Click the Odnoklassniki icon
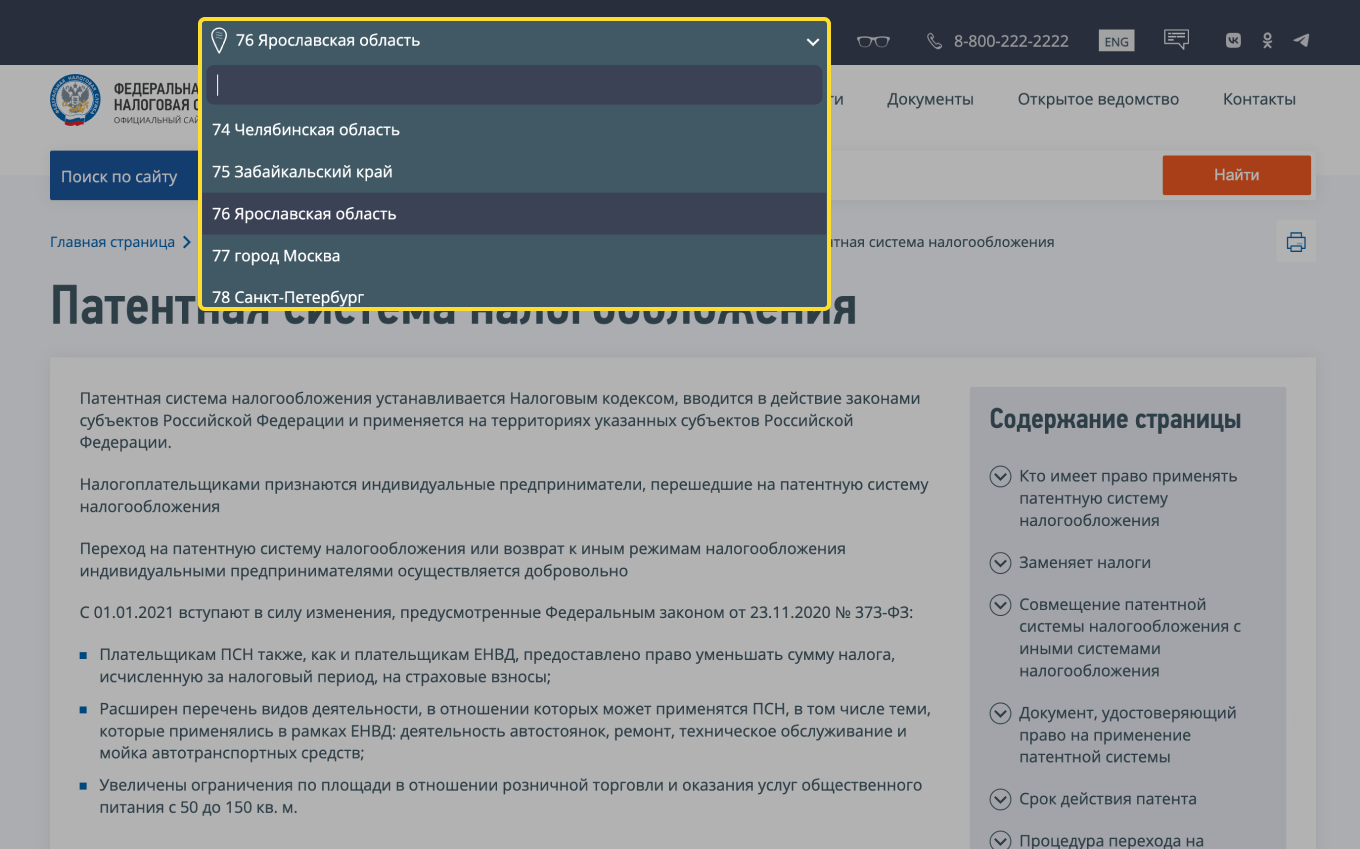The width and height of the screenshot is (1360, 849). [x=1267, y=40]
